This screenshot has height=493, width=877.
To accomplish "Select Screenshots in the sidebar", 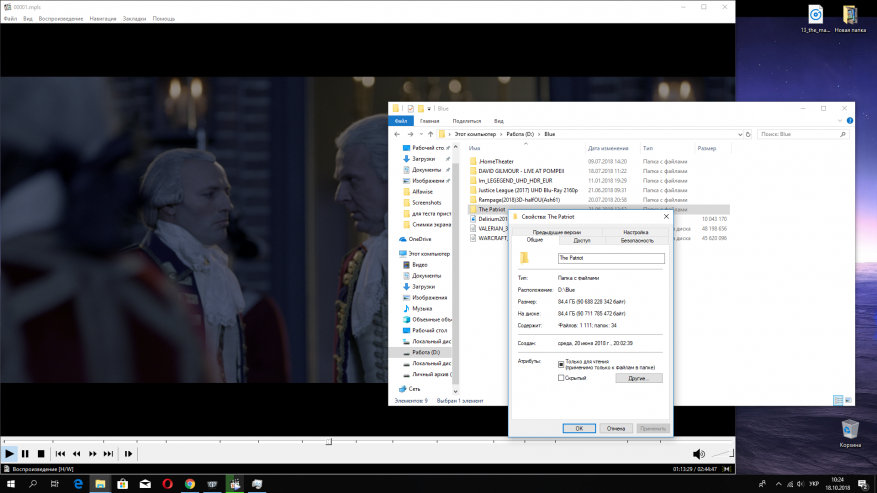I will 426,203.
